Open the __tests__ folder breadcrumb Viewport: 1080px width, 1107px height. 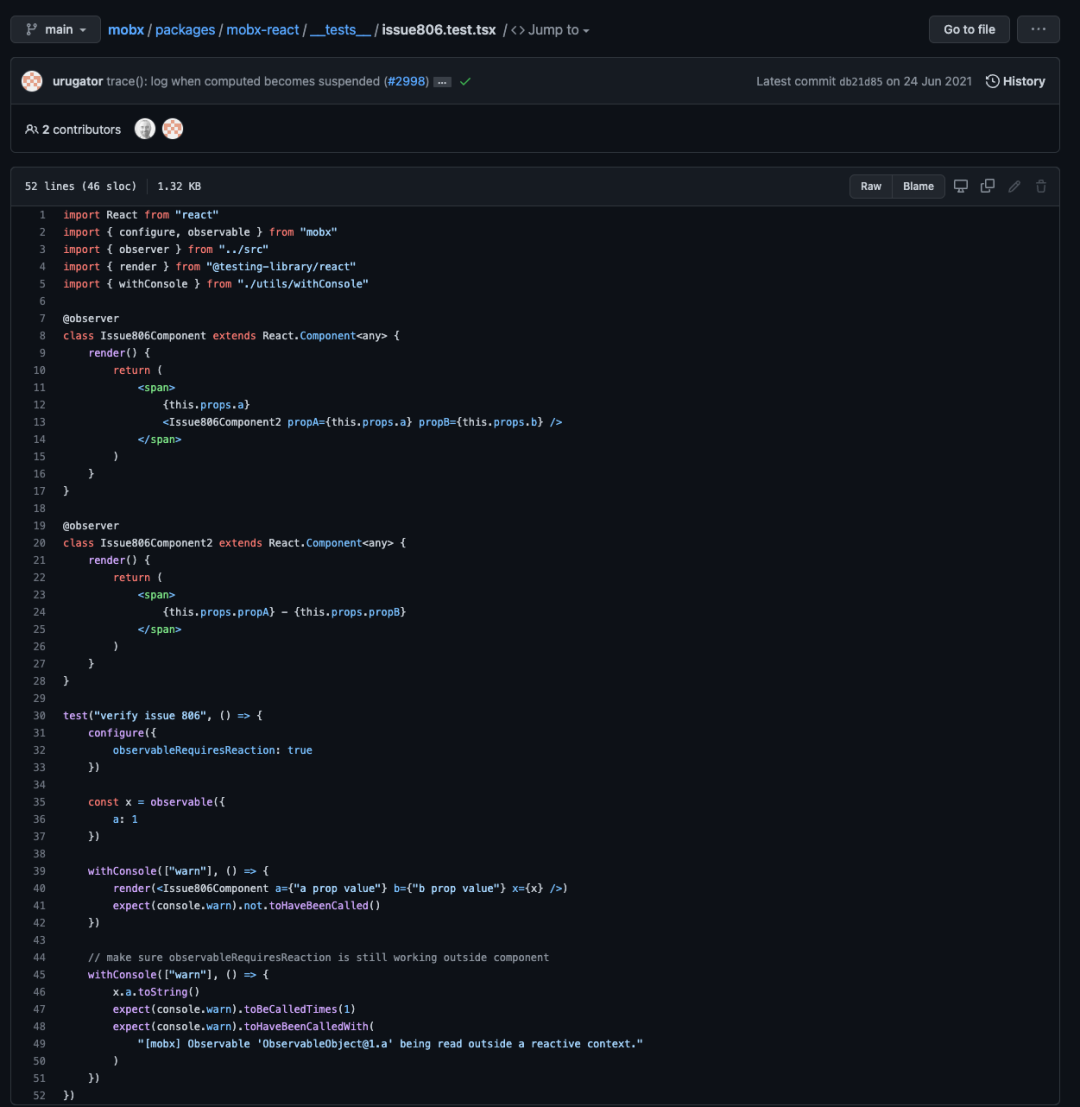(340, 30)
